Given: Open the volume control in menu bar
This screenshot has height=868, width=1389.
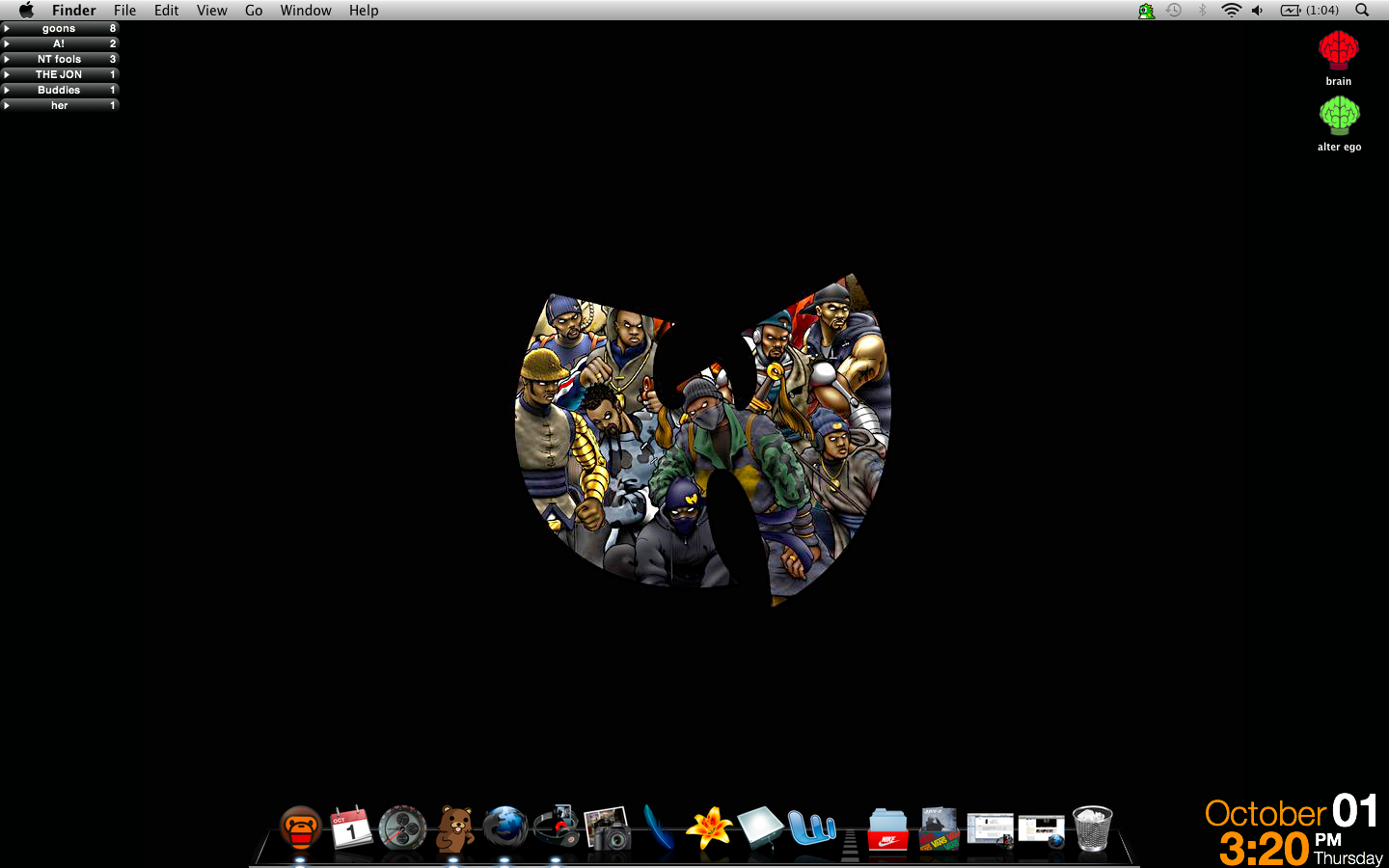Looking at the screenshot, I should click(1258, 10).
